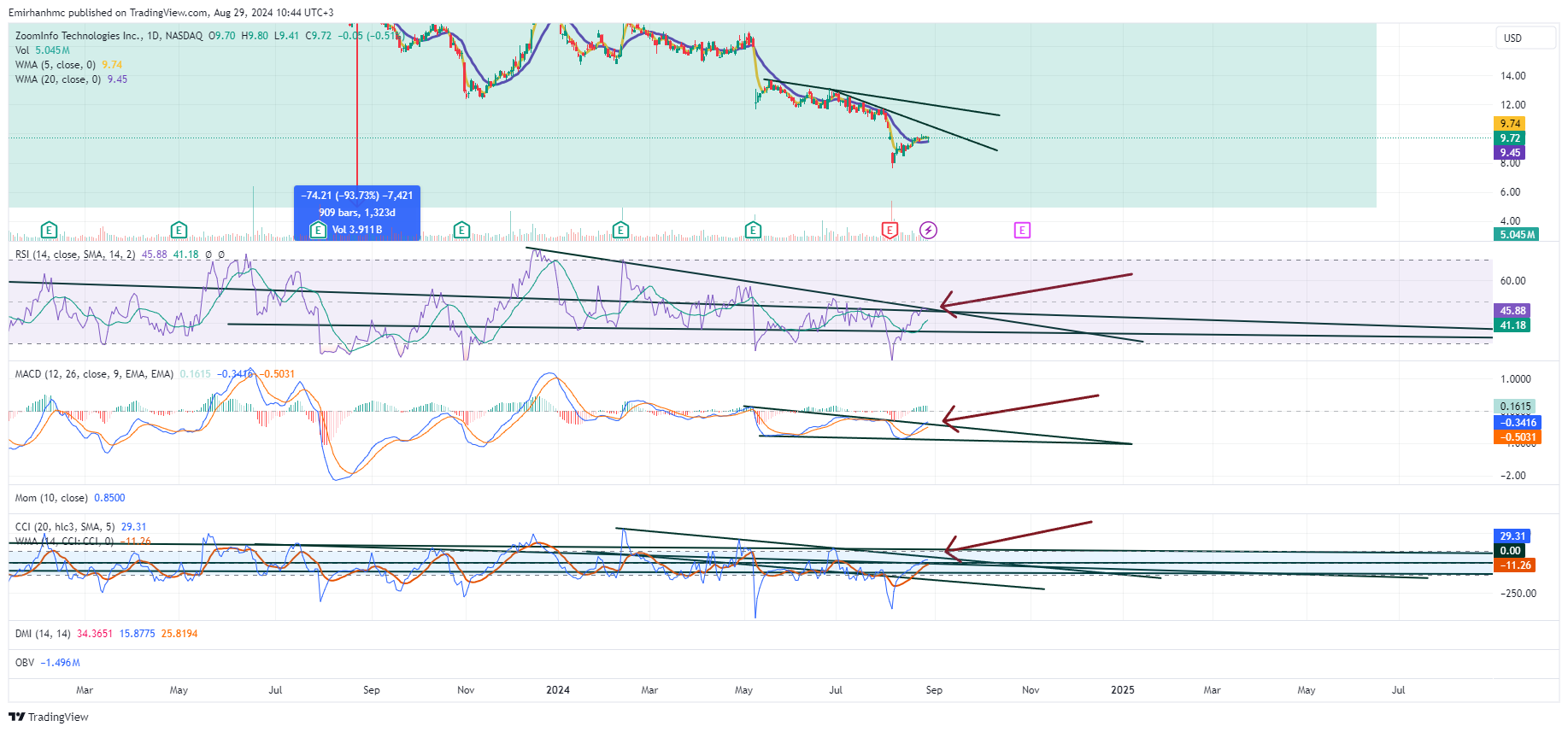
Task: Click the 909 bars, 1,323d tooltip line
Action: pos(356,213)
